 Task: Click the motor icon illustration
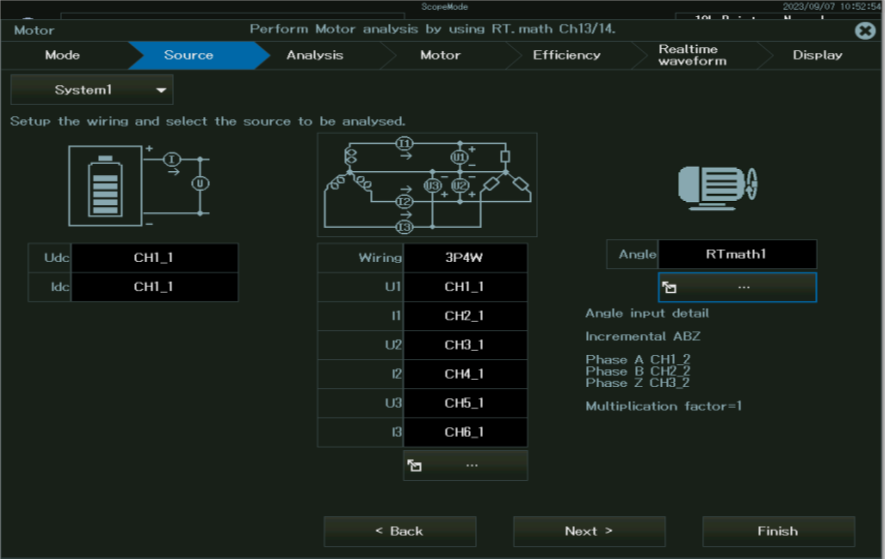pyautogui.click(x=717, y=188)
